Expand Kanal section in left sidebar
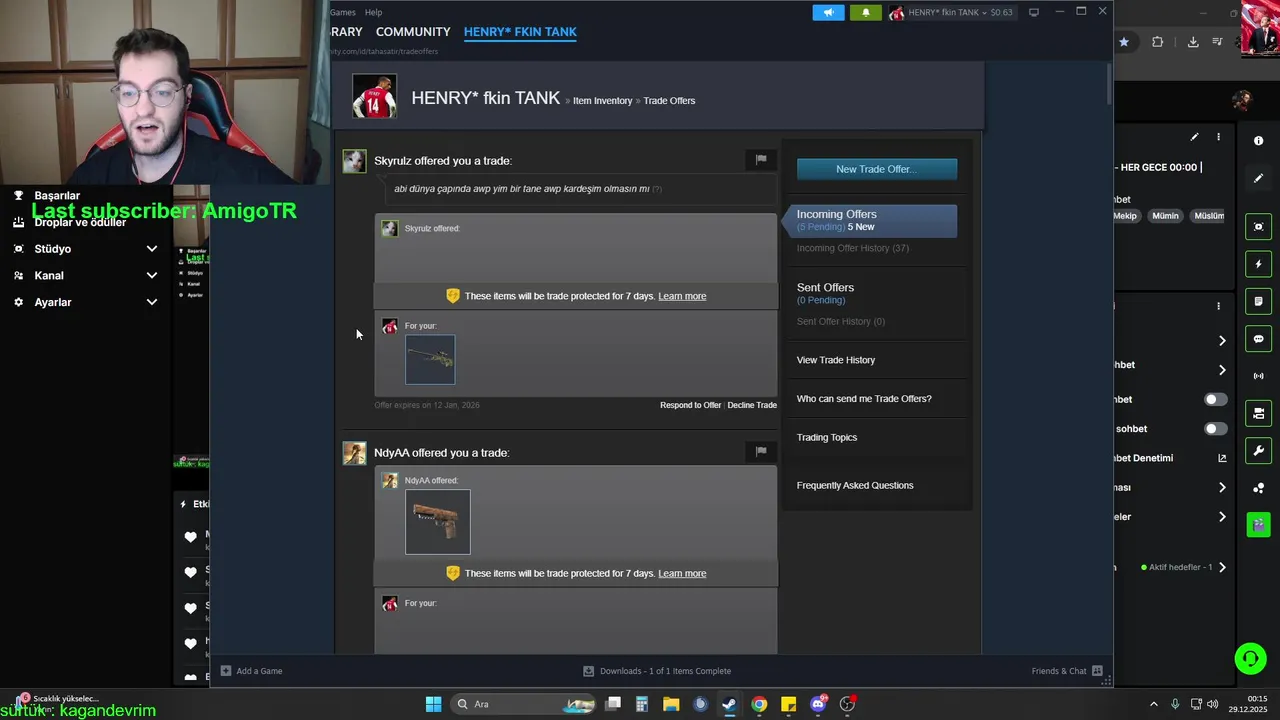This screenshot has width=1280, height=720. tap(152, 275)
